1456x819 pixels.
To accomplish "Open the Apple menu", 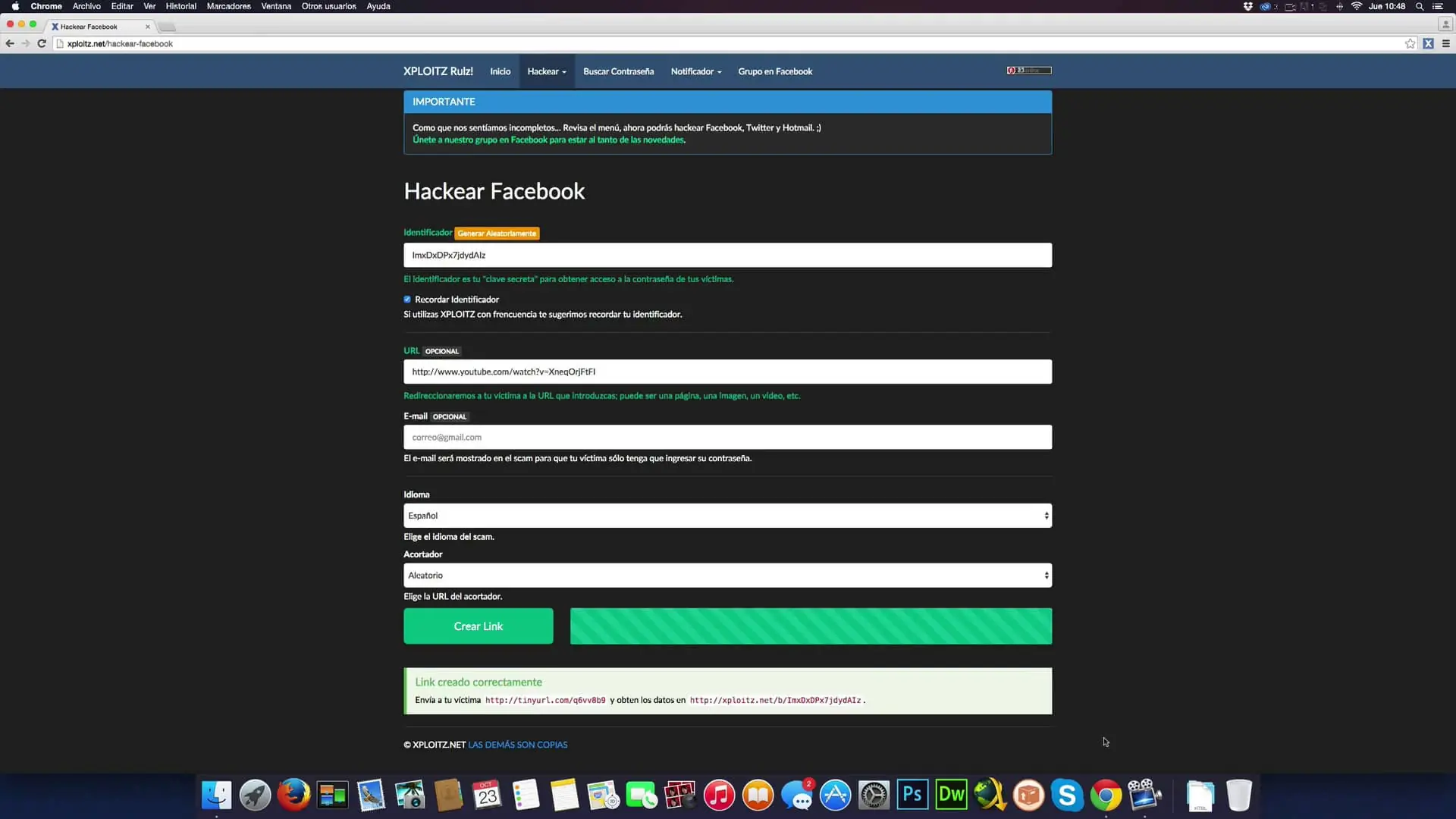I will [15, 6].
